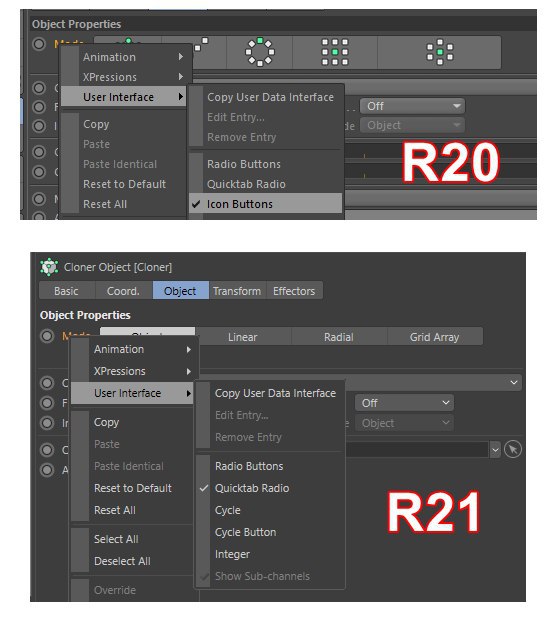Choose Cycle Button in R21 submenu
The height and width of the screenshot is (625, 558).
coord(270,532)
